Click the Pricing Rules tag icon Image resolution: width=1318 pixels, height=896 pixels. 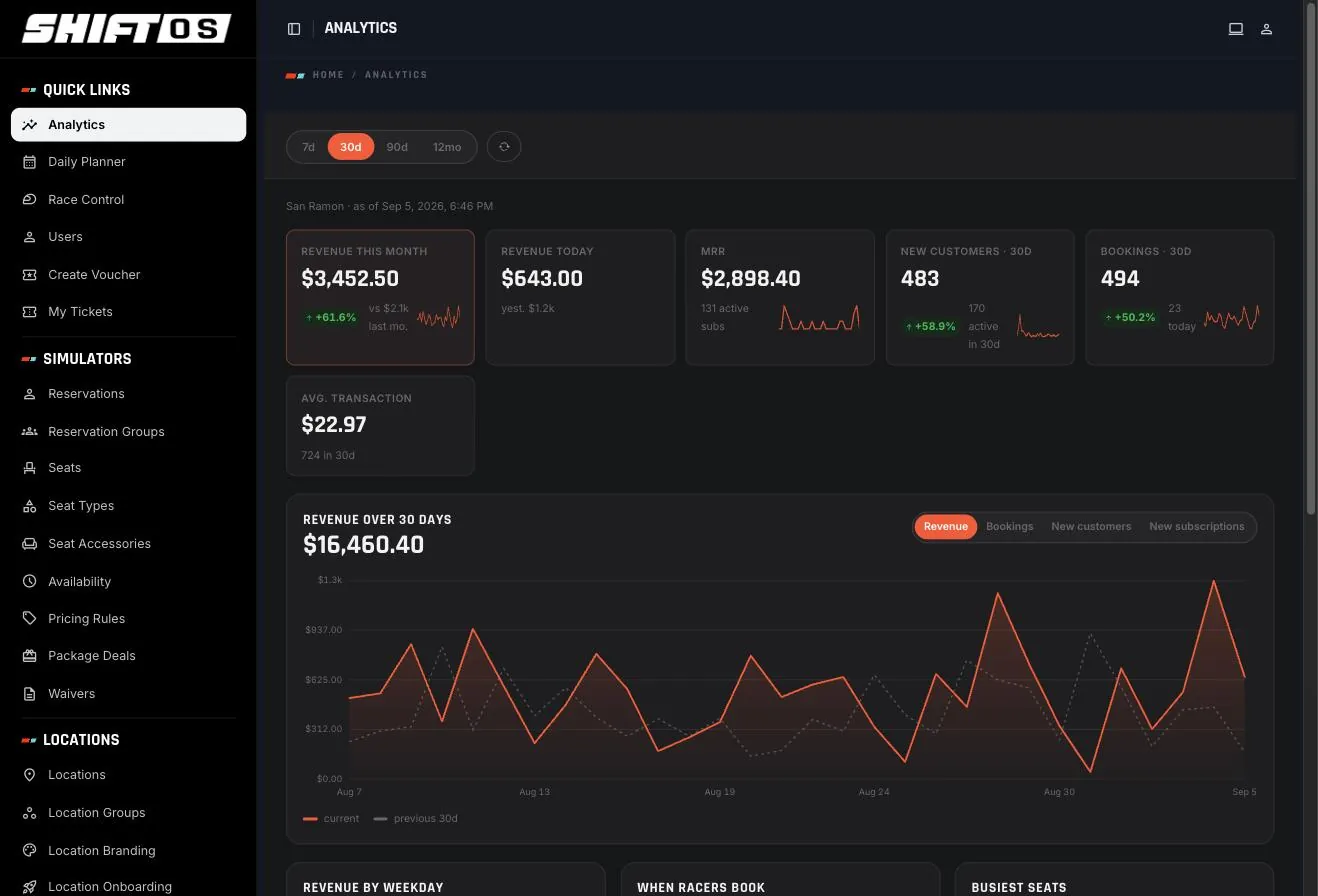tap(29, 618)
